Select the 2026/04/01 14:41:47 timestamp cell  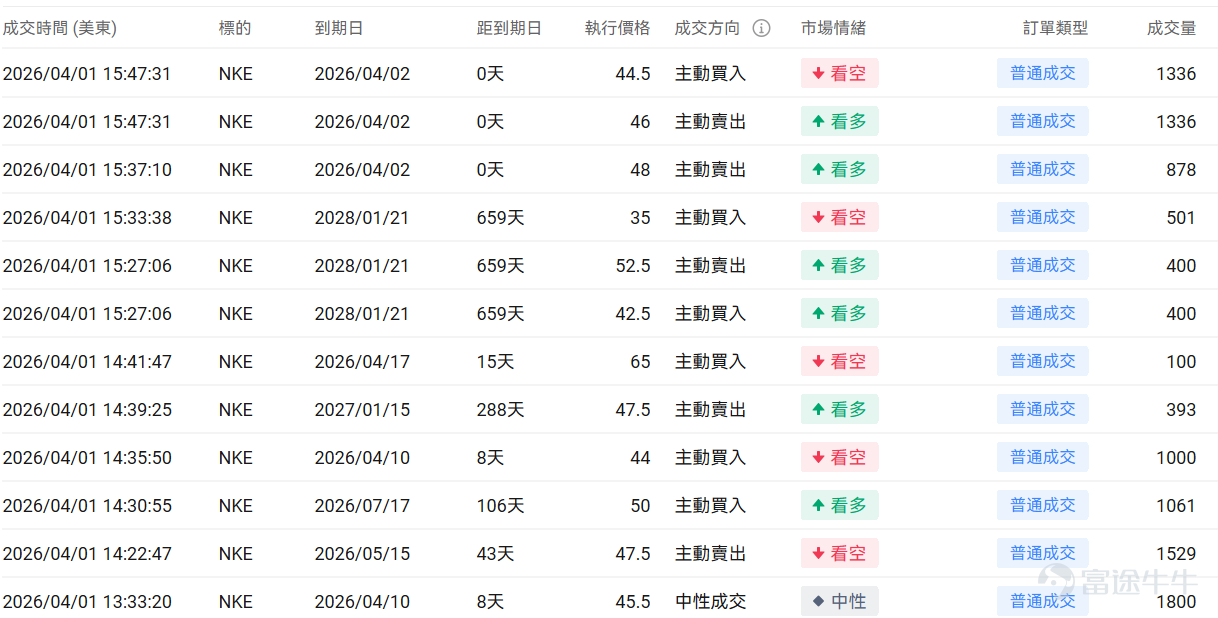point(87,362)
